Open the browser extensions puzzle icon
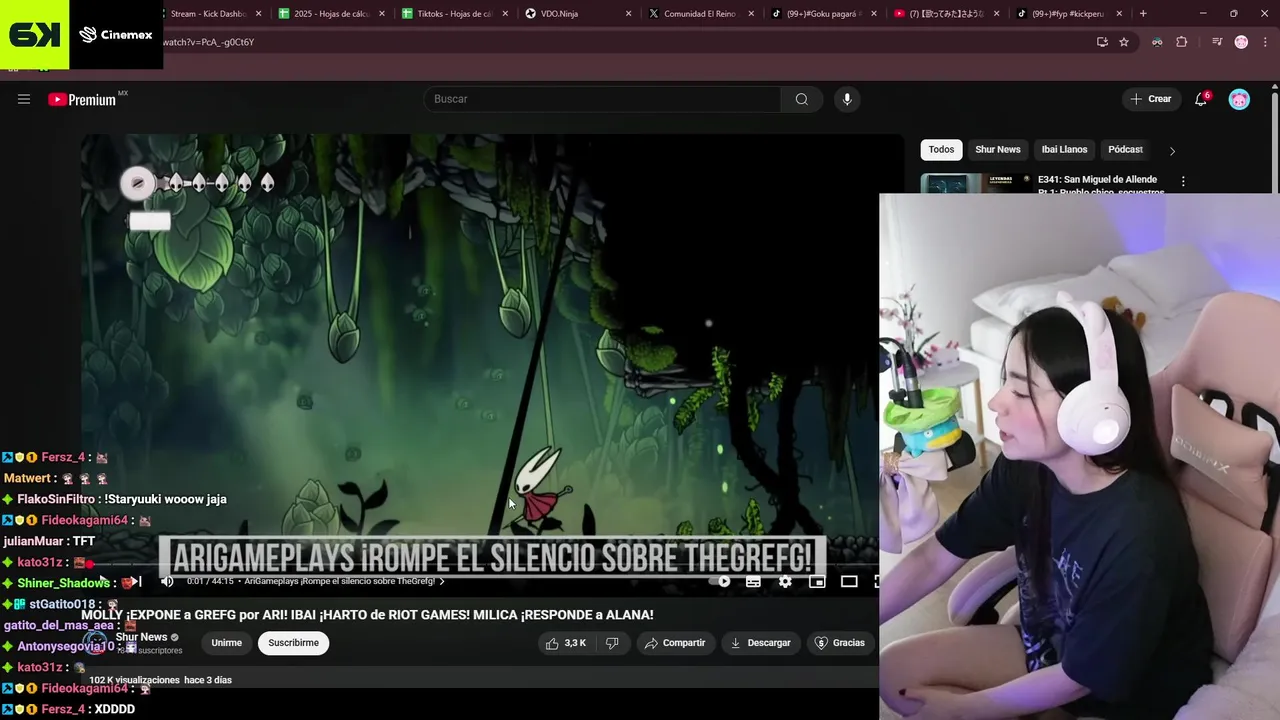This screenshot has width=1280, height=720. click(x=1182, y=42)
